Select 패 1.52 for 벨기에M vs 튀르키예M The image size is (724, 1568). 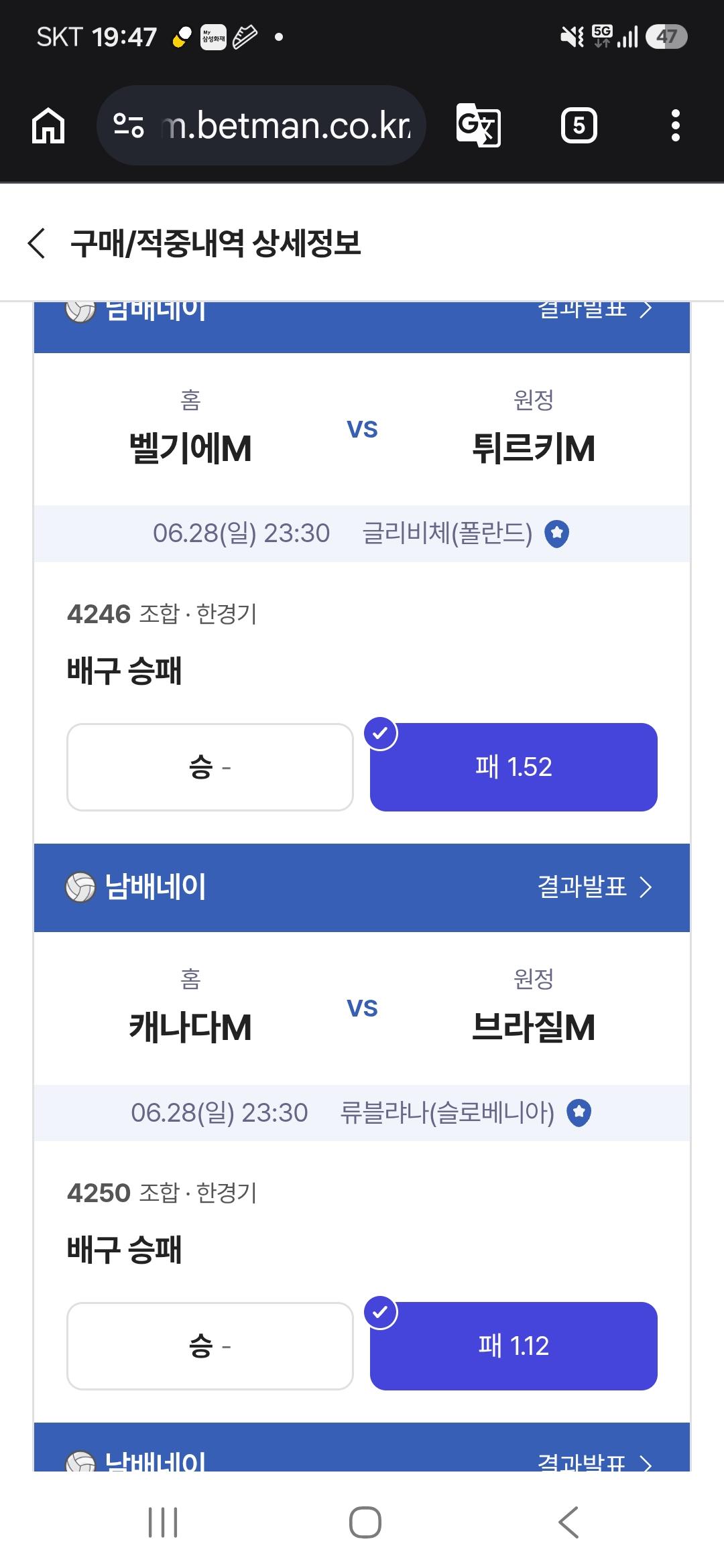click(514, 767)
